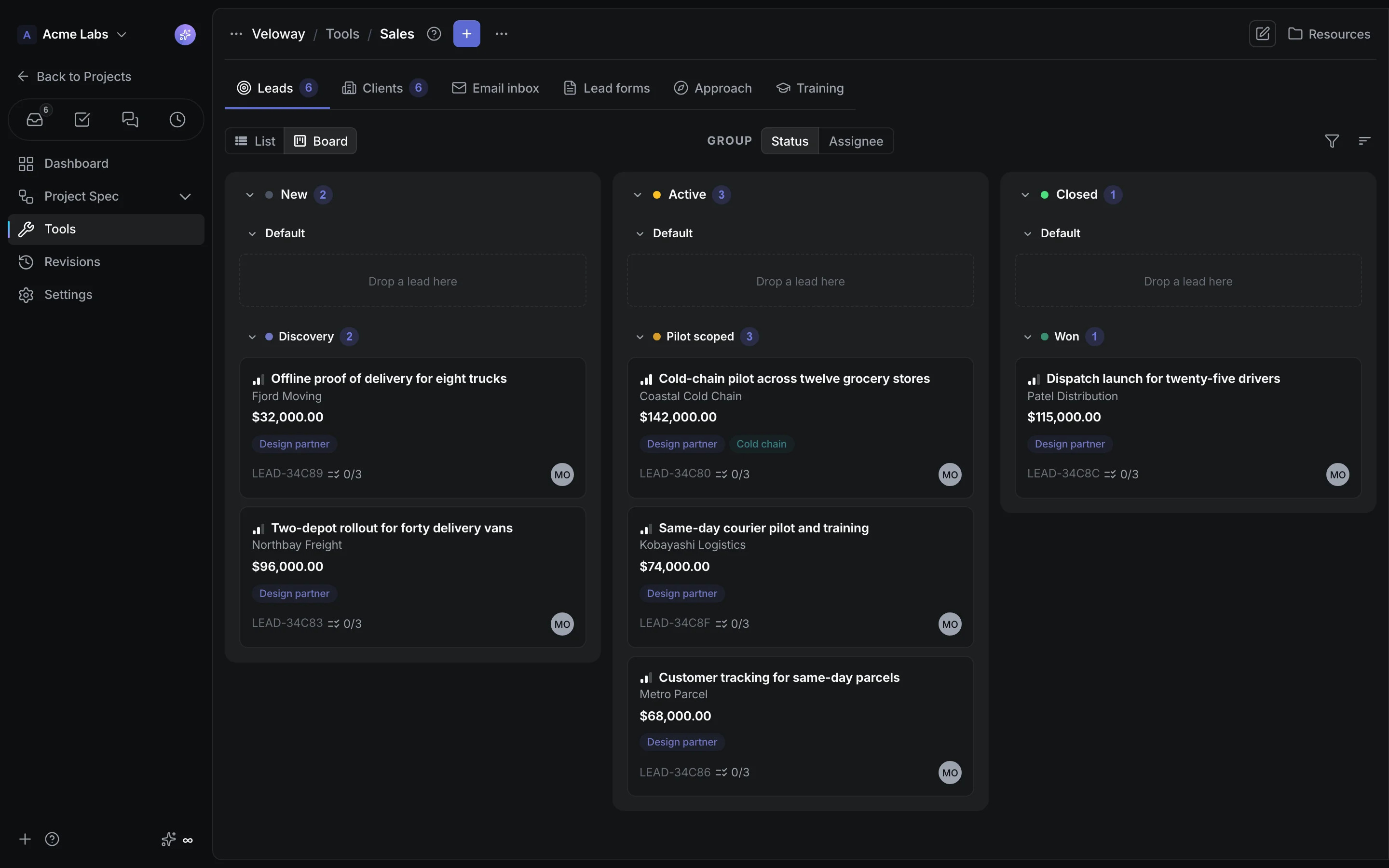The height and width of the screenshot is (868, 1389).
Task: Click the AI sparkle infinity icon at bottom
Action: tap(177, 839)
